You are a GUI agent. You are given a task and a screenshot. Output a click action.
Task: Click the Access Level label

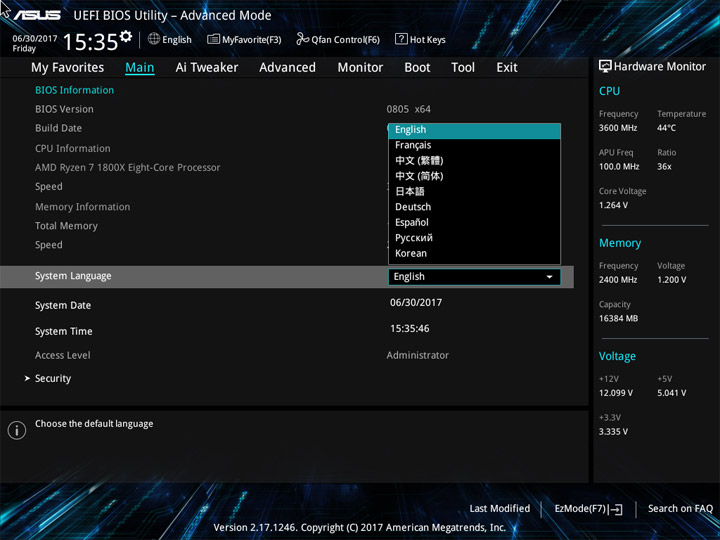[x=62, y=355]
